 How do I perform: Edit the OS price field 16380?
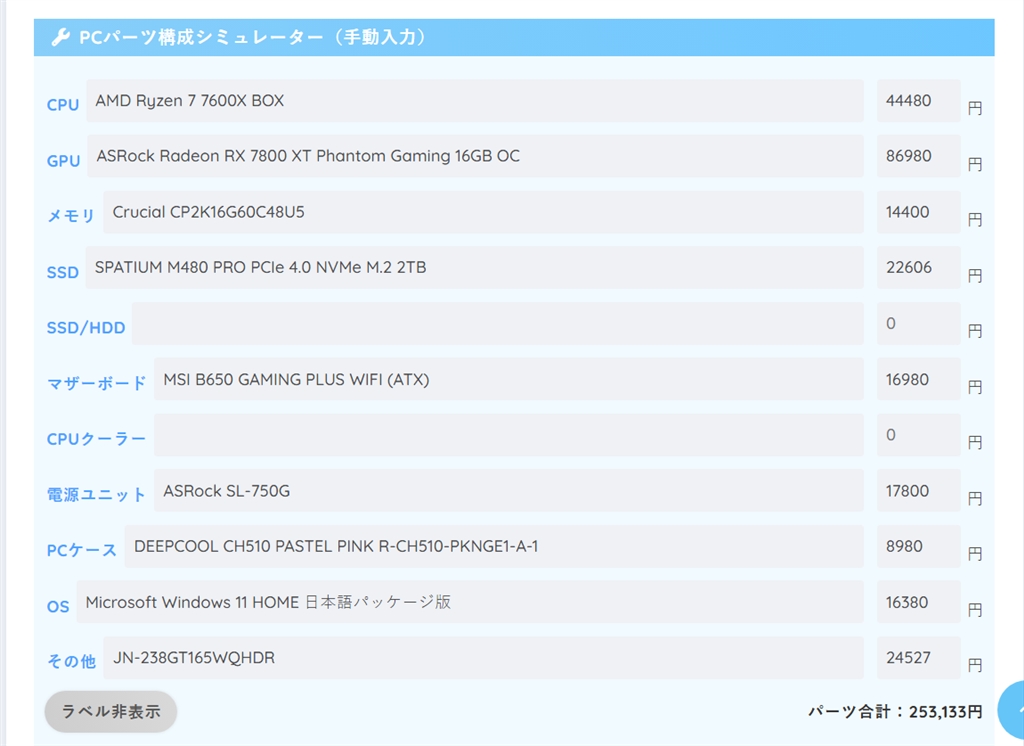pyautogui.click(x=918, y=602)
